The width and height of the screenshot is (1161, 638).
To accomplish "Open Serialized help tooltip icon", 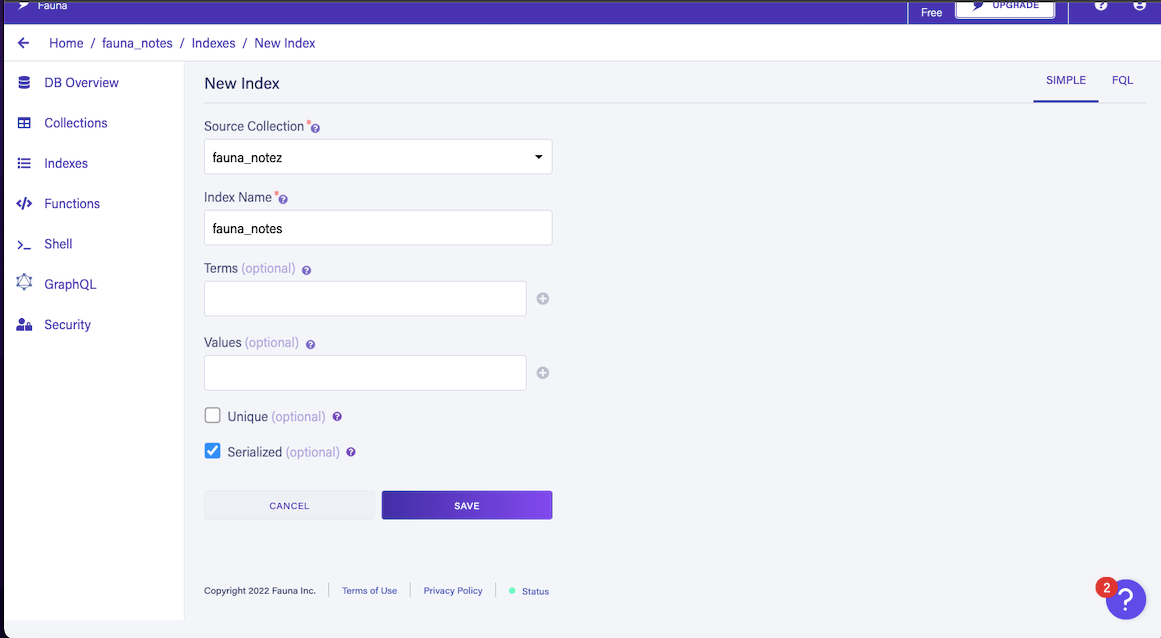I will [351, 452].
